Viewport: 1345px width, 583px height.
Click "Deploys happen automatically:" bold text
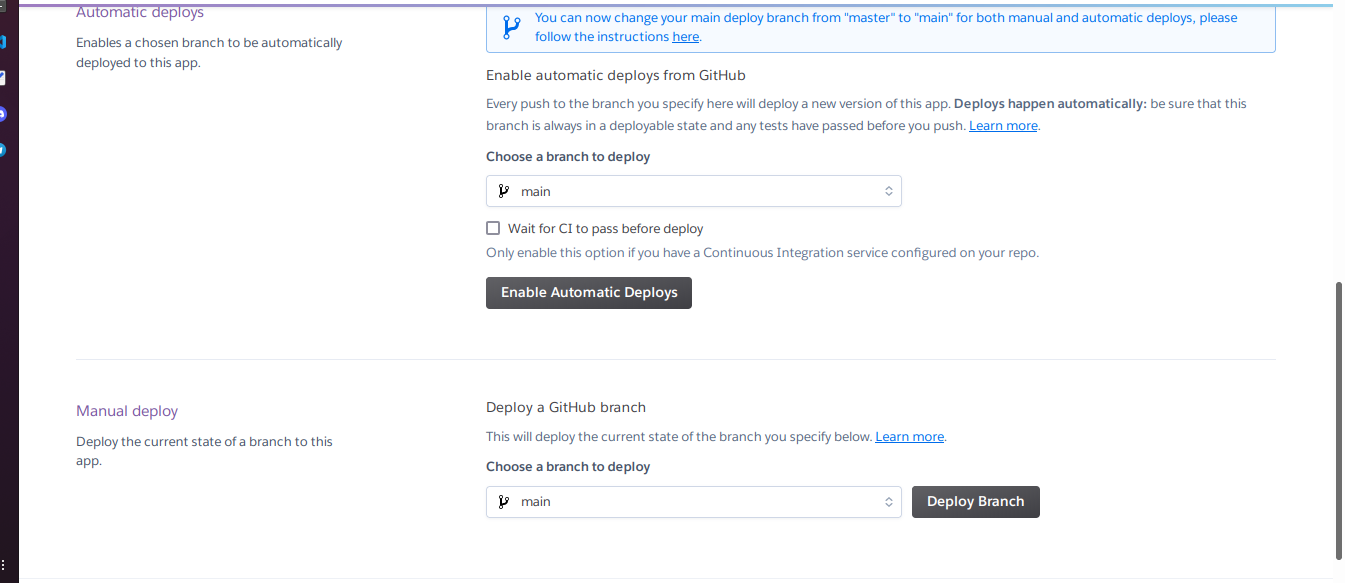point(1050,104)
